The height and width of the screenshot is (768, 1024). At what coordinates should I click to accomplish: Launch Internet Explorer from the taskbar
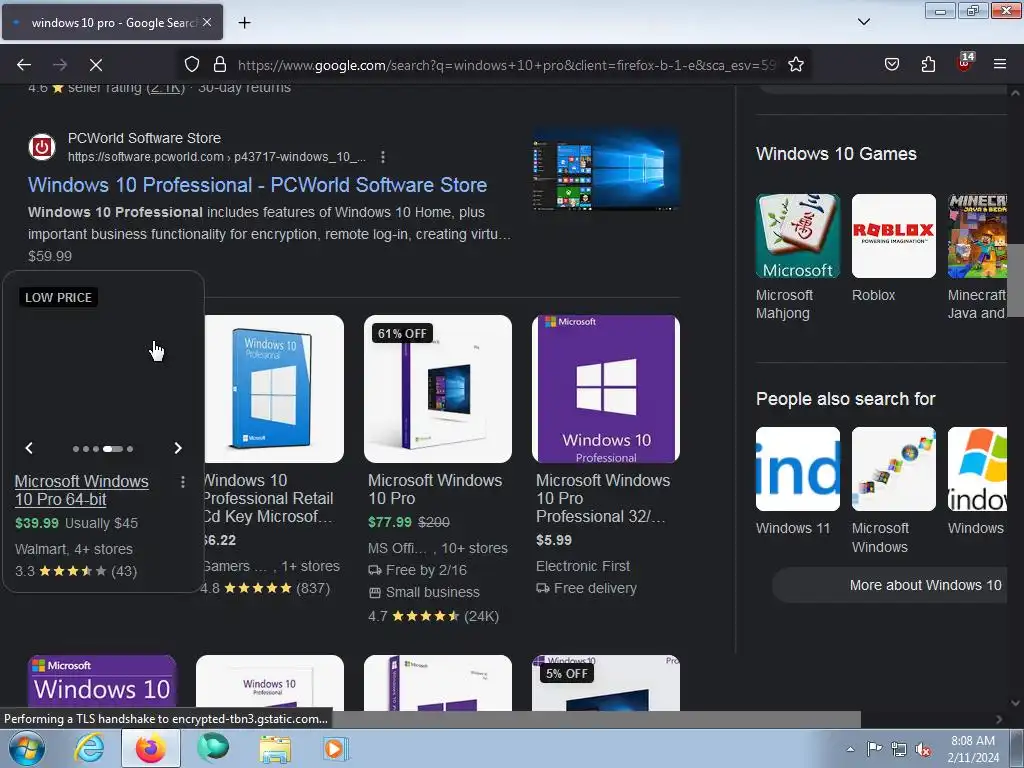(88, 748)
